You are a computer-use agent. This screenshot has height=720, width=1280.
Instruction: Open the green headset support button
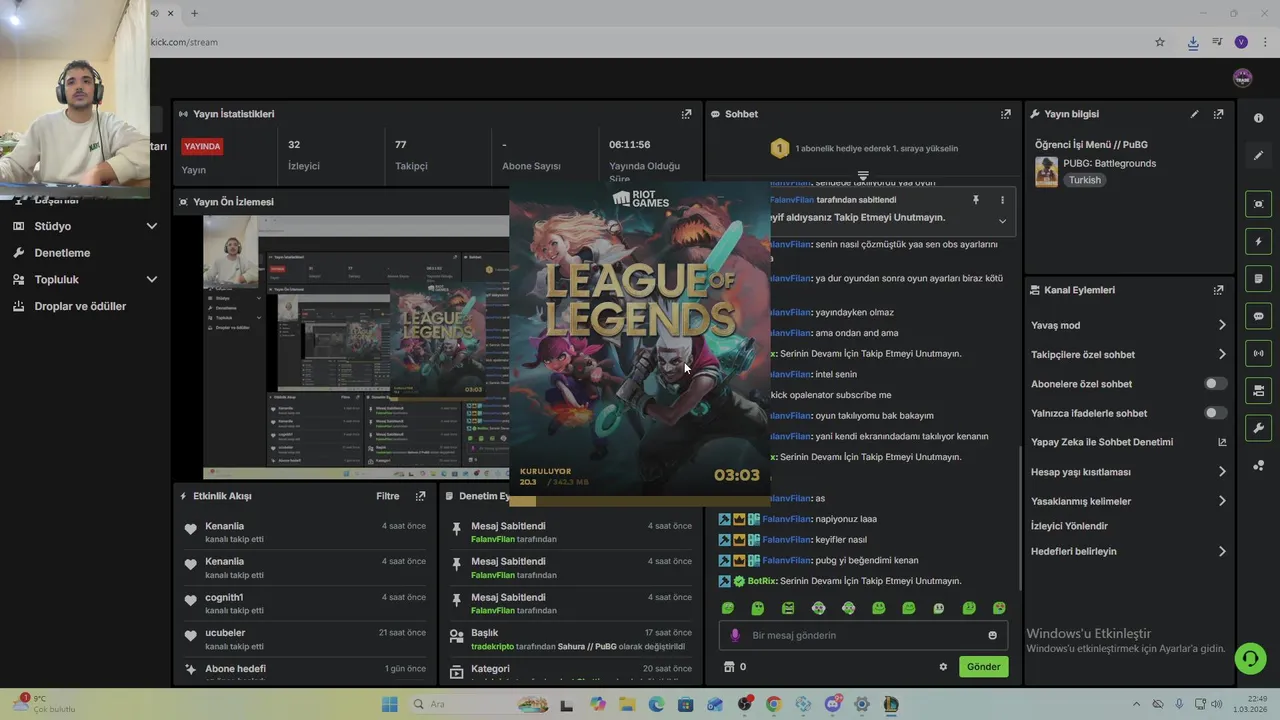(x=1250, y=658)
